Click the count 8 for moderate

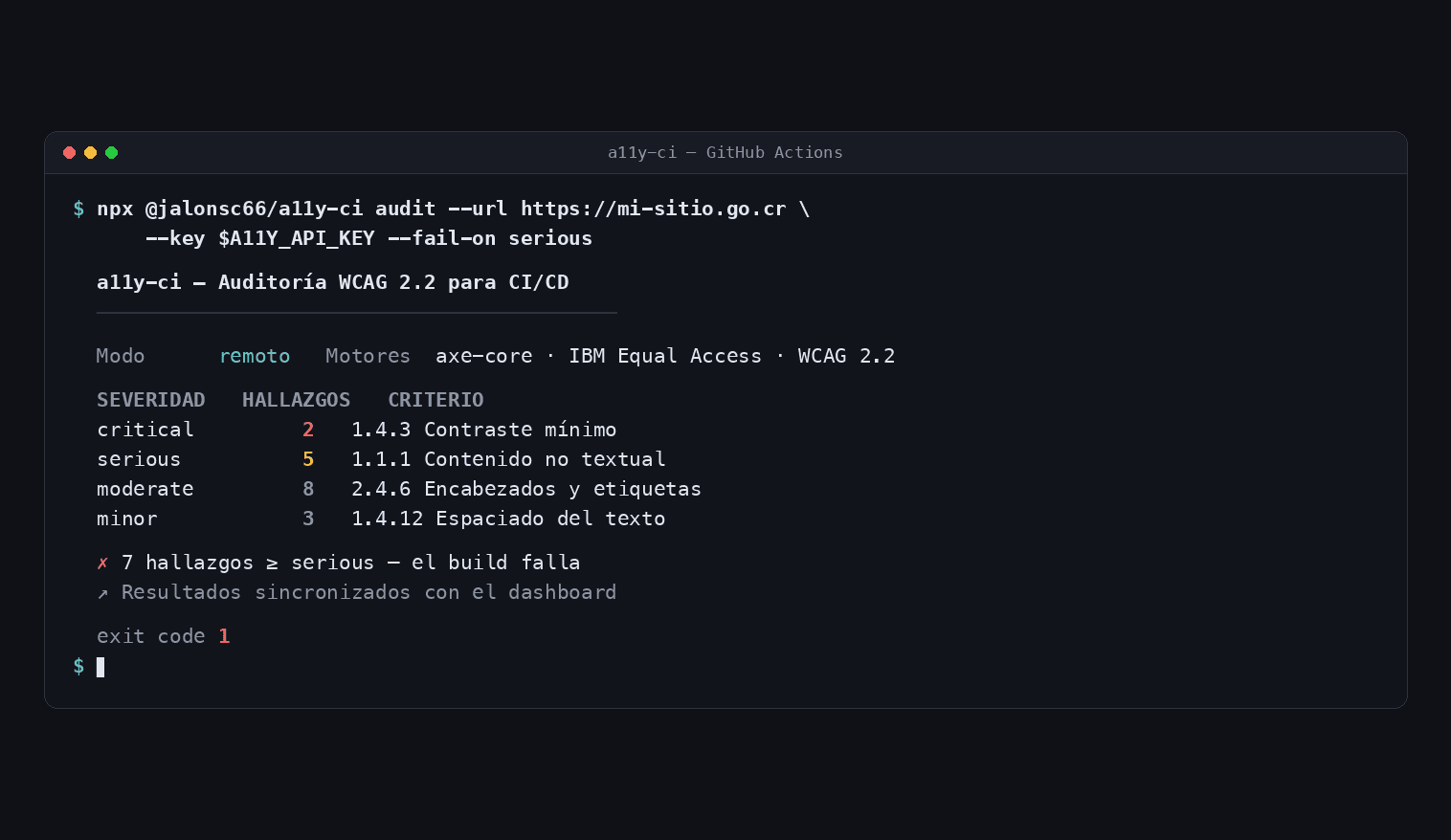(308, 489)
